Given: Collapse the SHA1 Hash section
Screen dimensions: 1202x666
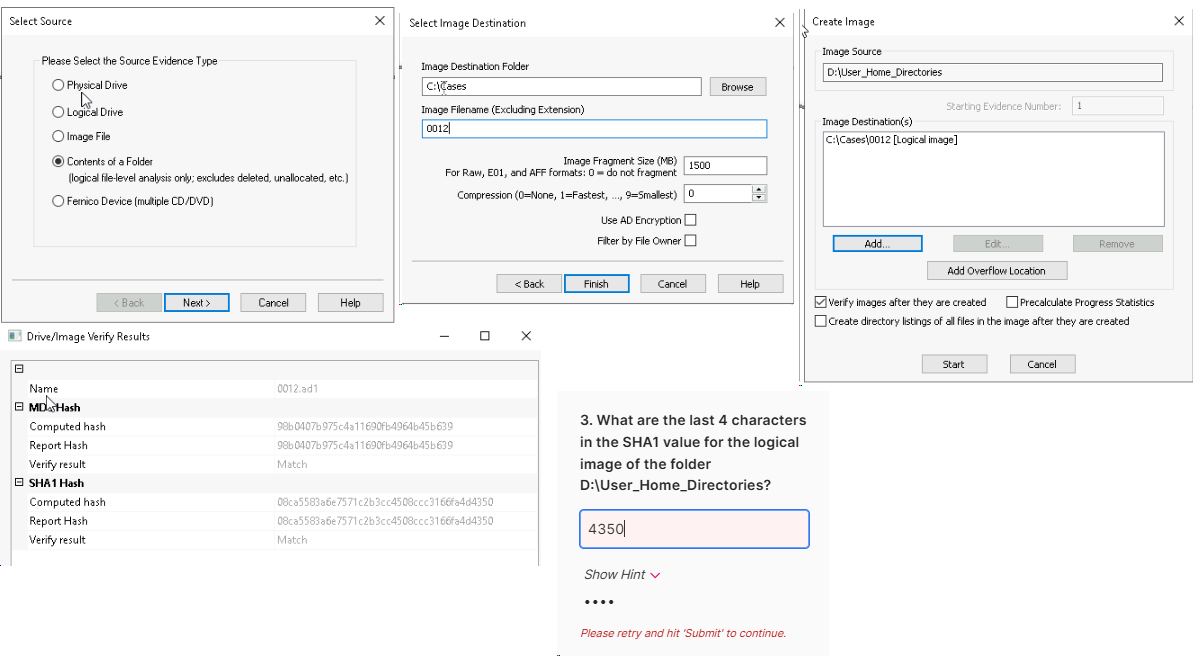Looking at the screenshot, I should (x=19, y=483).
